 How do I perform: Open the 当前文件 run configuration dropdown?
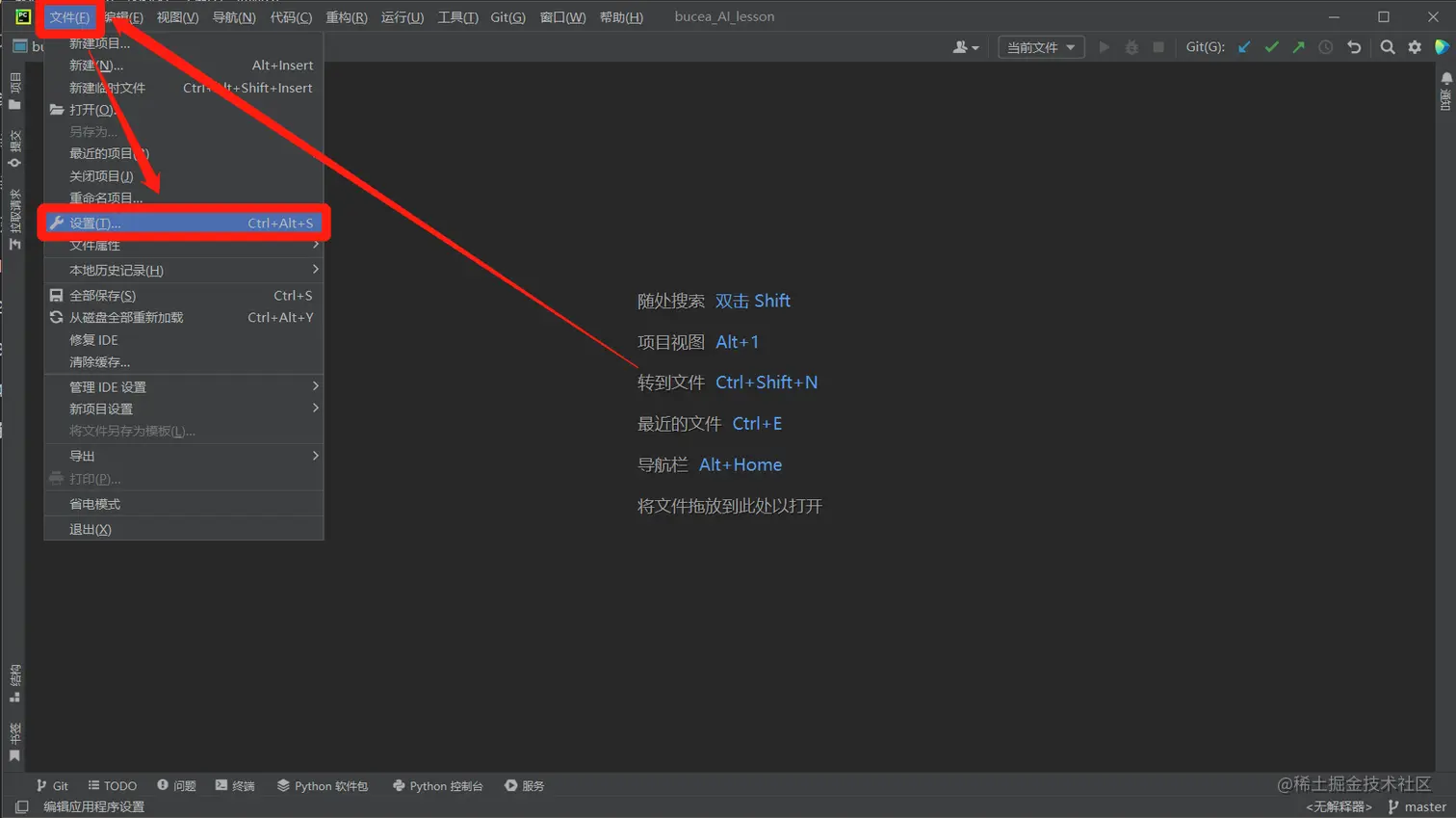coord(1041,46)
